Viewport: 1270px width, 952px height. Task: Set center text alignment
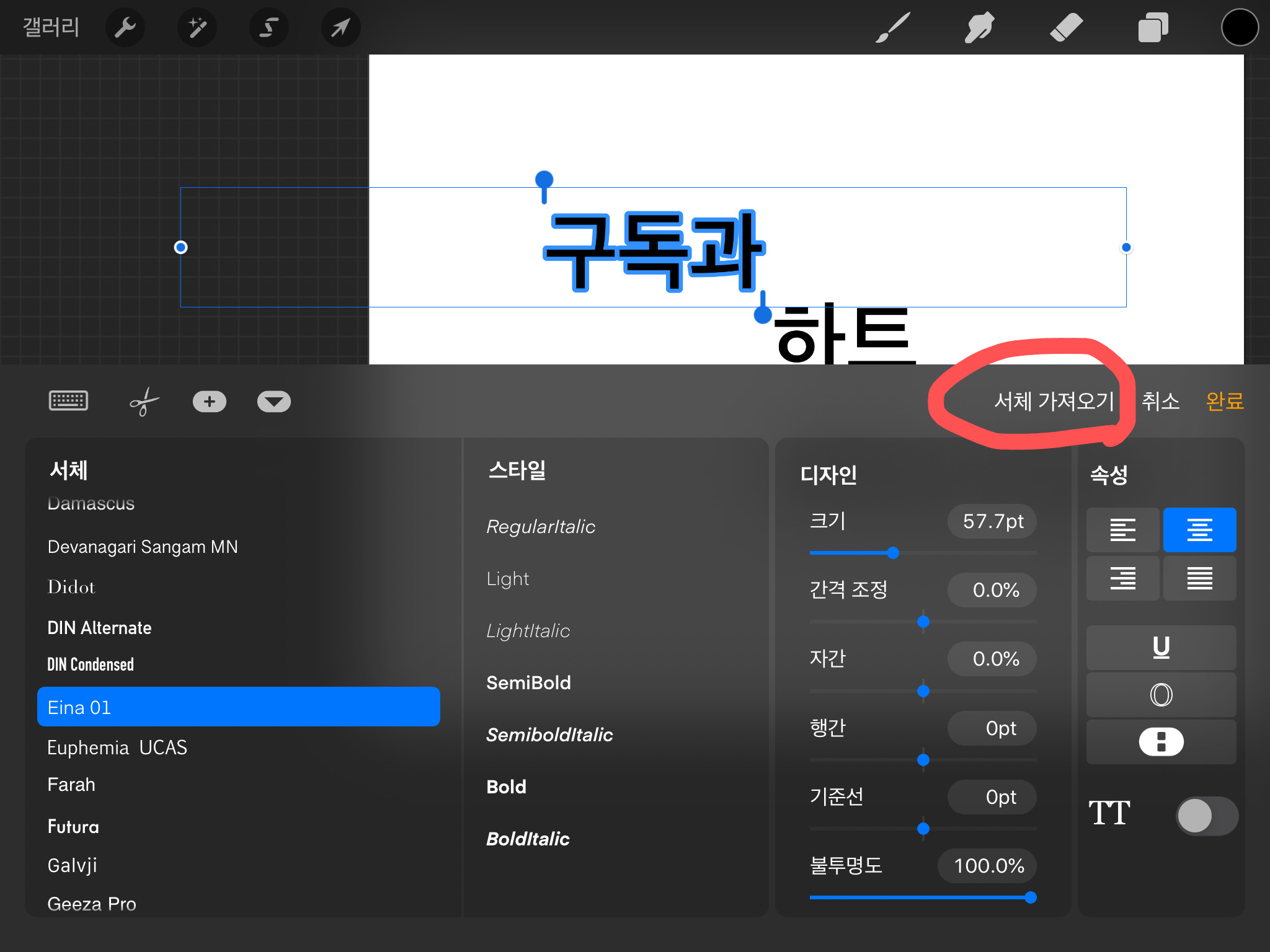pyautogui.click(x=1200, y=530)
